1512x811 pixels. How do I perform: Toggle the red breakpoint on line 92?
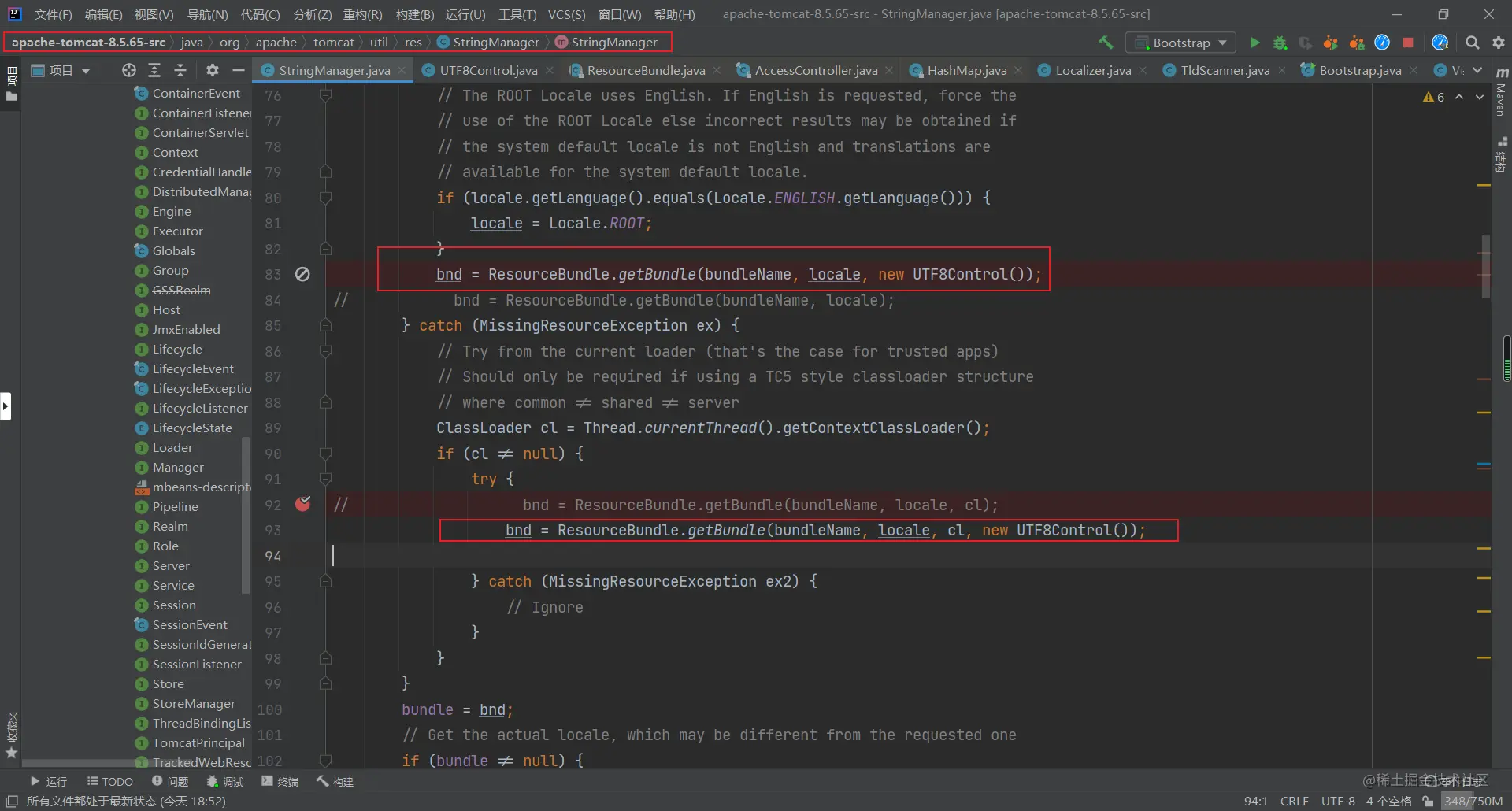(302, 504)
